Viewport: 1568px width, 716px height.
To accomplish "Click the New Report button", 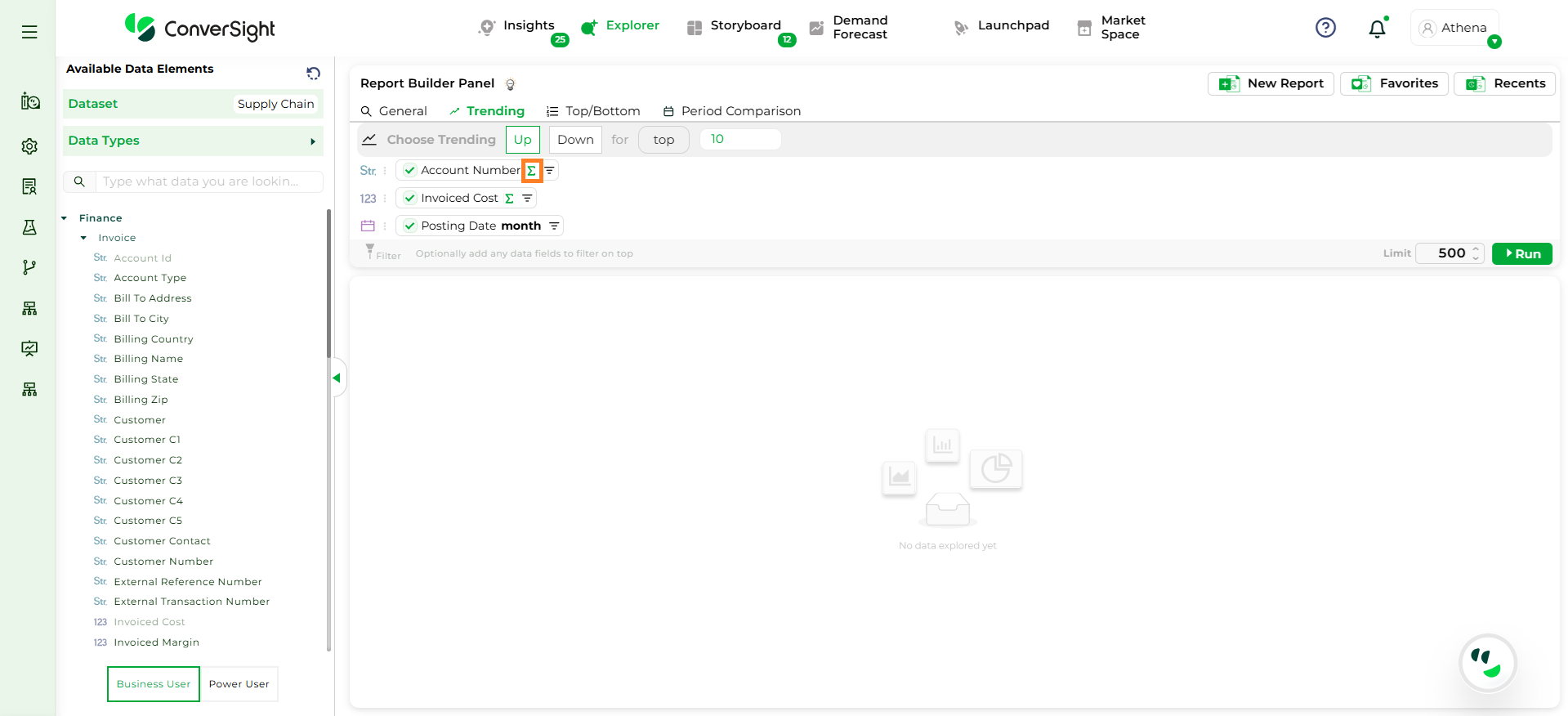I will pos(1271,83).
